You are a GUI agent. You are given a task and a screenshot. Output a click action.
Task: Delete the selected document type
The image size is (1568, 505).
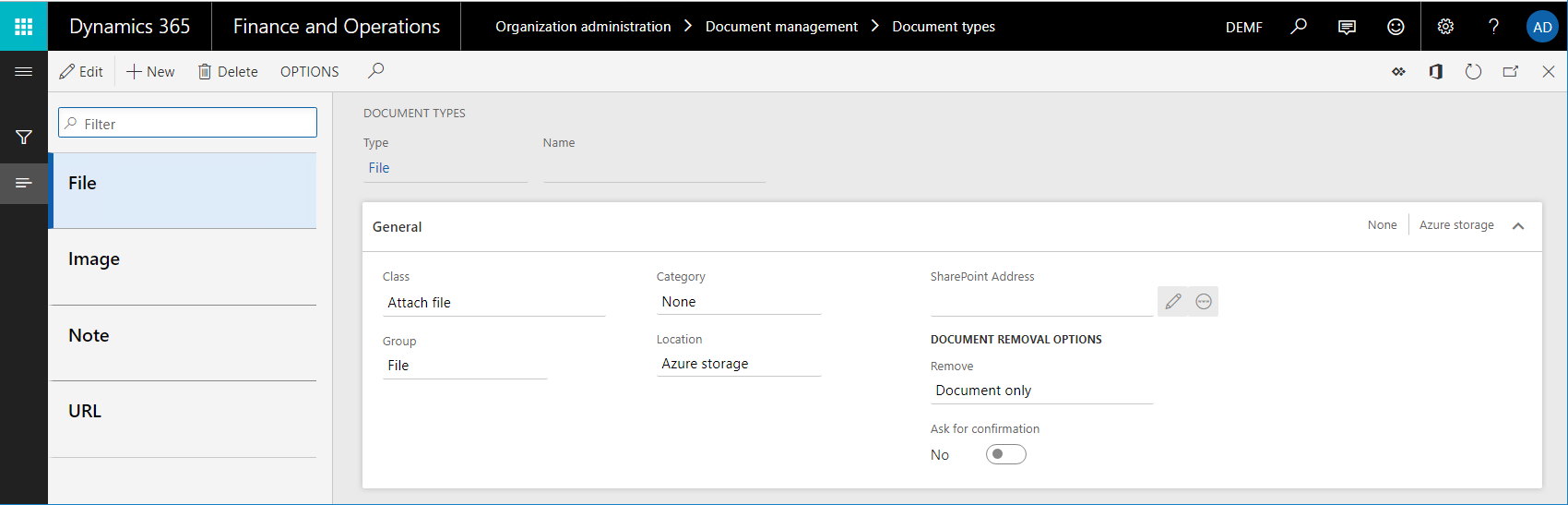pyautogui.click(x=228, y=71)
